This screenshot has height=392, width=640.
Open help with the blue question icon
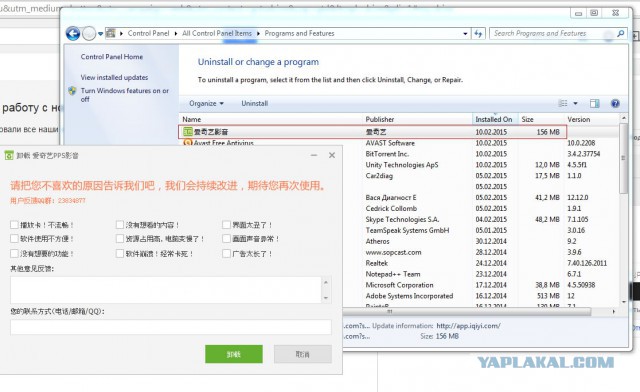pos(615,103)
